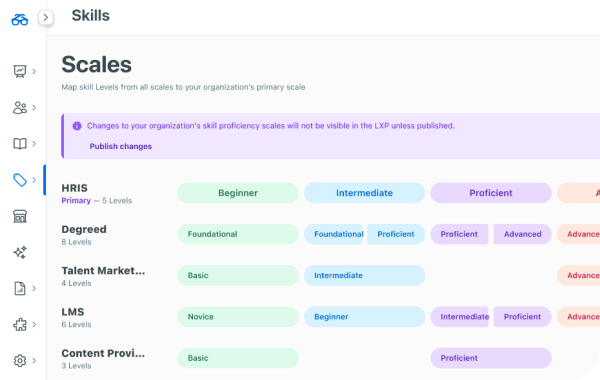600x380 pixels.
Task: Click the 6 Levels text under LMS
Action: pyautogui.click(x=77, y=325)
